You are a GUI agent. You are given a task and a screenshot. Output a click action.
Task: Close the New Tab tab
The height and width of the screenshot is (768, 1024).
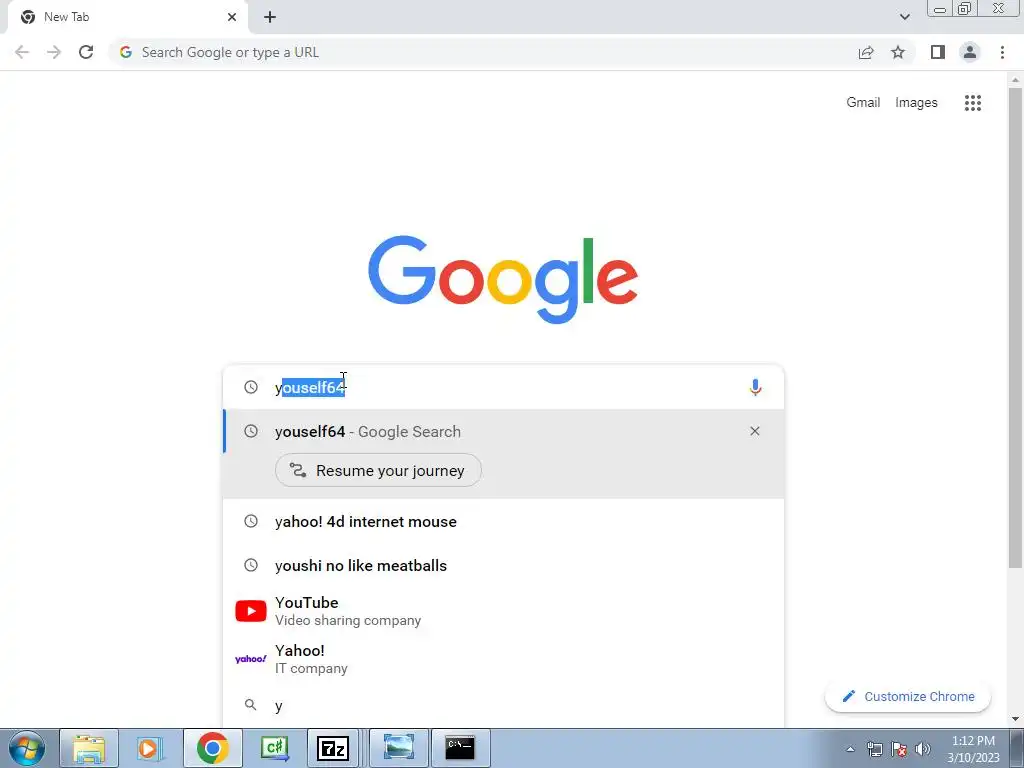232,17
